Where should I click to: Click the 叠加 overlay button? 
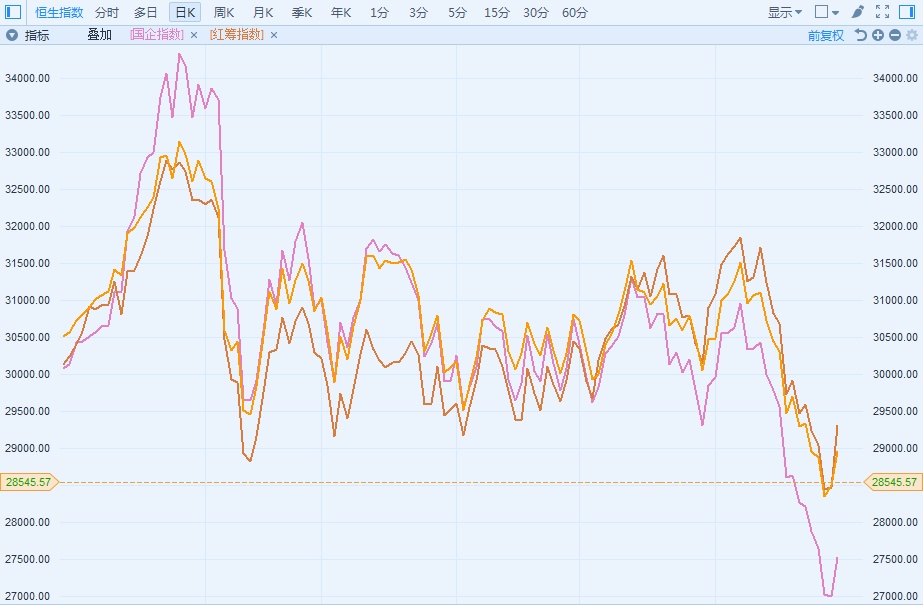click(99, 35)
